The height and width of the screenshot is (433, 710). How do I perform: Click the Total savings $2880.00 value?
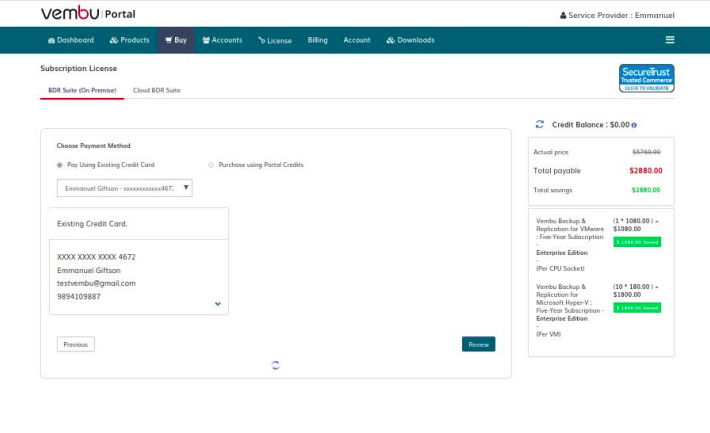point(646,190)
